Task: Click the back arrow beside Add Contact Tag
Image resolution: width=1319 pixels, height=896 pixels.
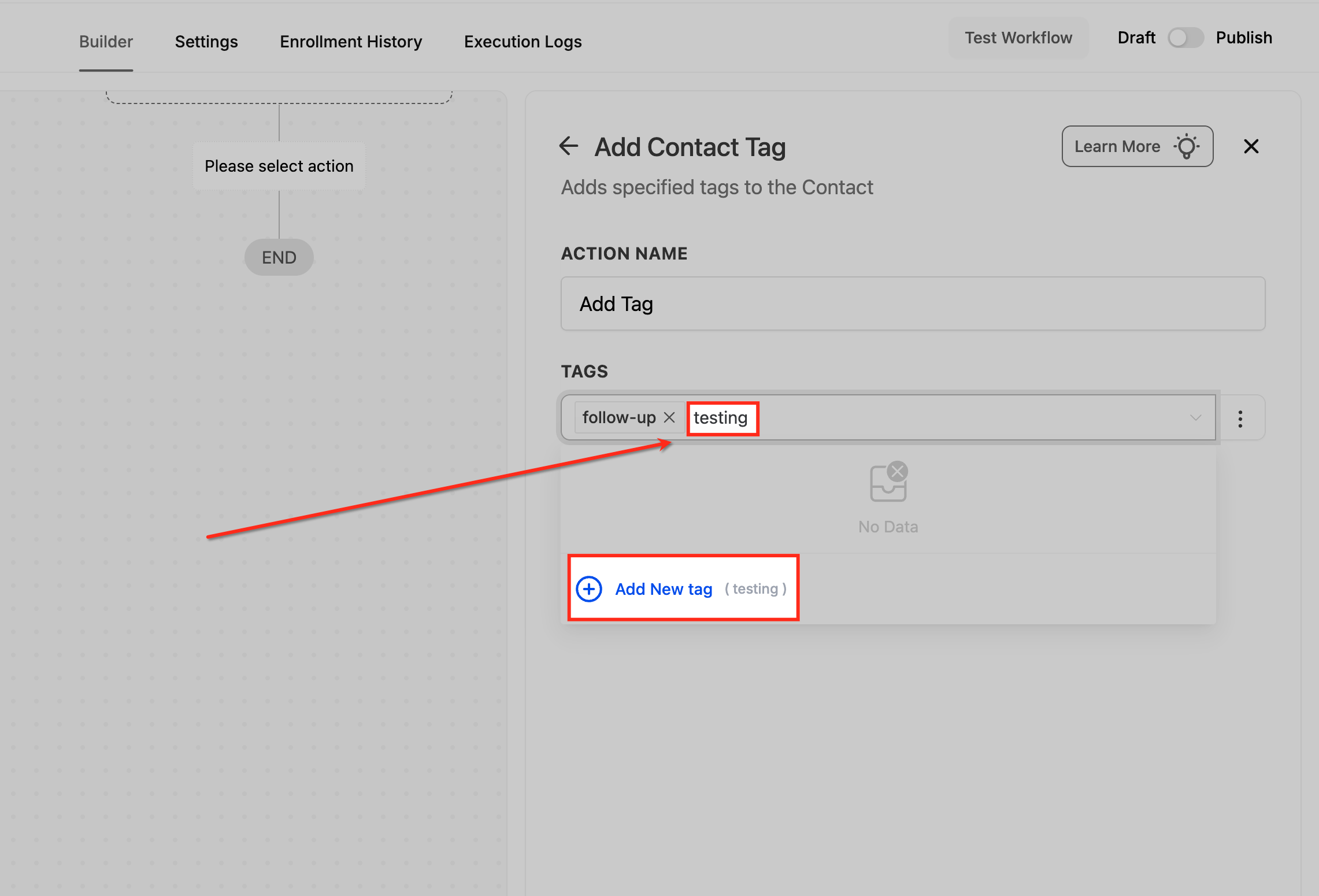Action: (x=569, y=146)
